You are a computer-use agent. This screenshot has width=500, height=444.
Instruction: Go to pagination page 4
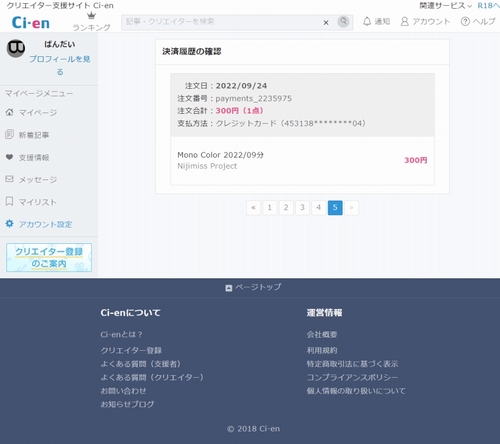click(x=319, y=208)
